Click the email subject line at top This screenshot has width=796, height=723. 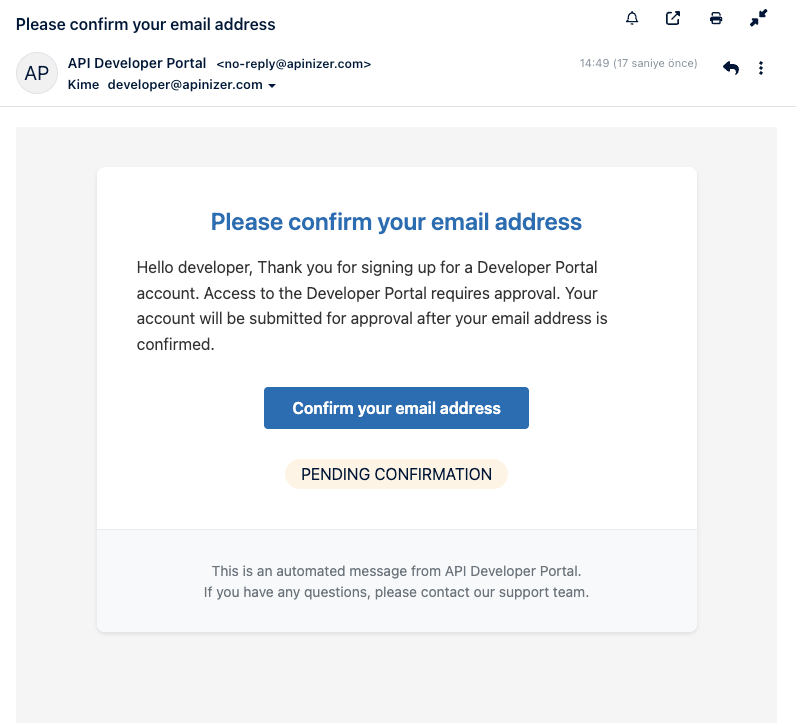(x=146, y=24)
